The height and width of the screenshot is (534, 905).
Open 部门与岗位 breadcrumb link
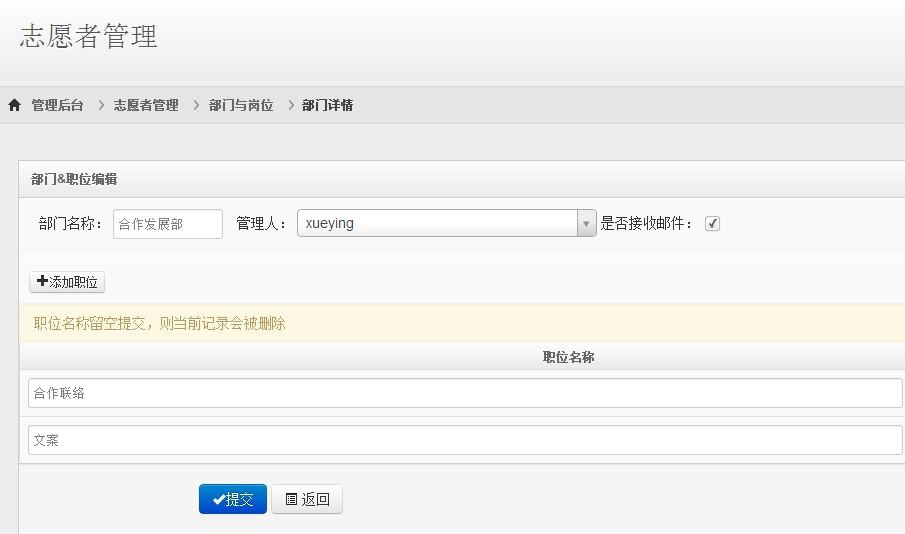(x=241, y=105)
